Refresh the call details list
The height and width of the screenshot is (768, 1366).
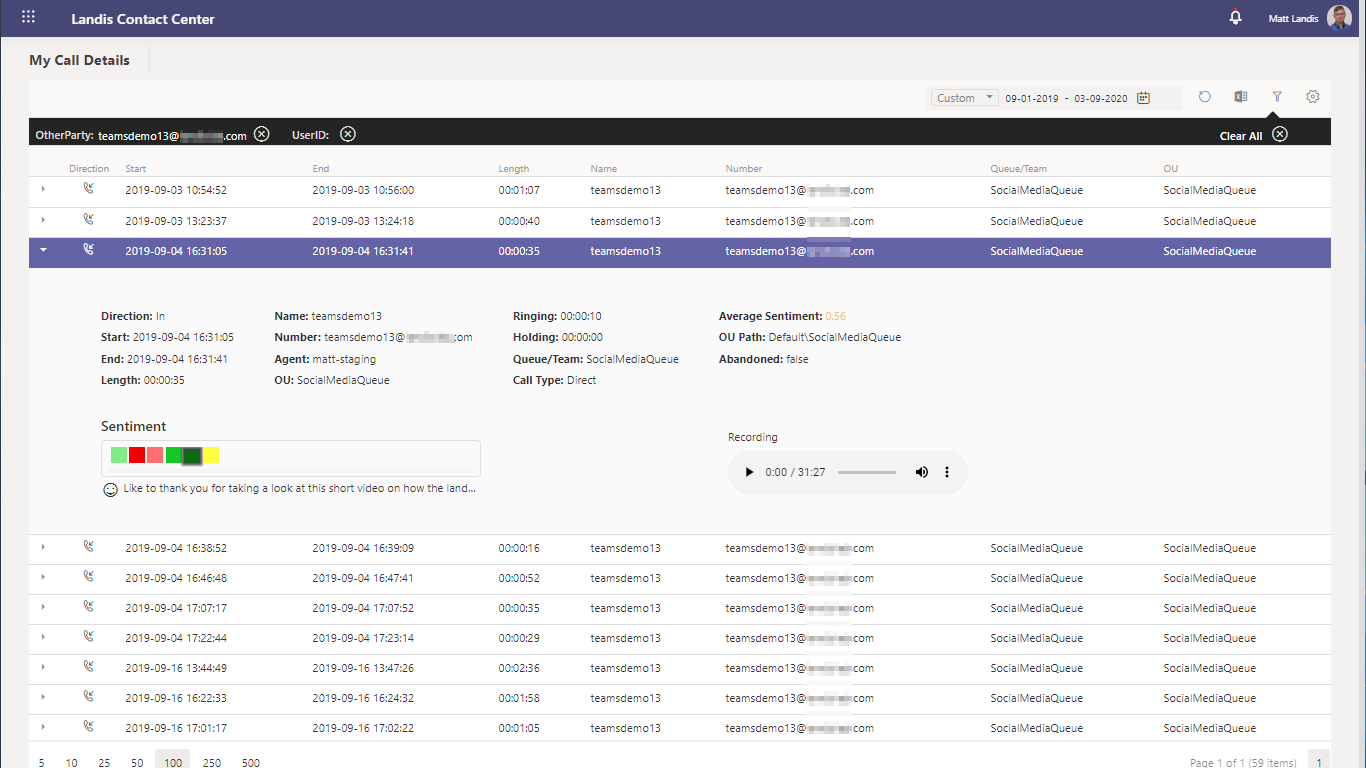(1205, 97)
